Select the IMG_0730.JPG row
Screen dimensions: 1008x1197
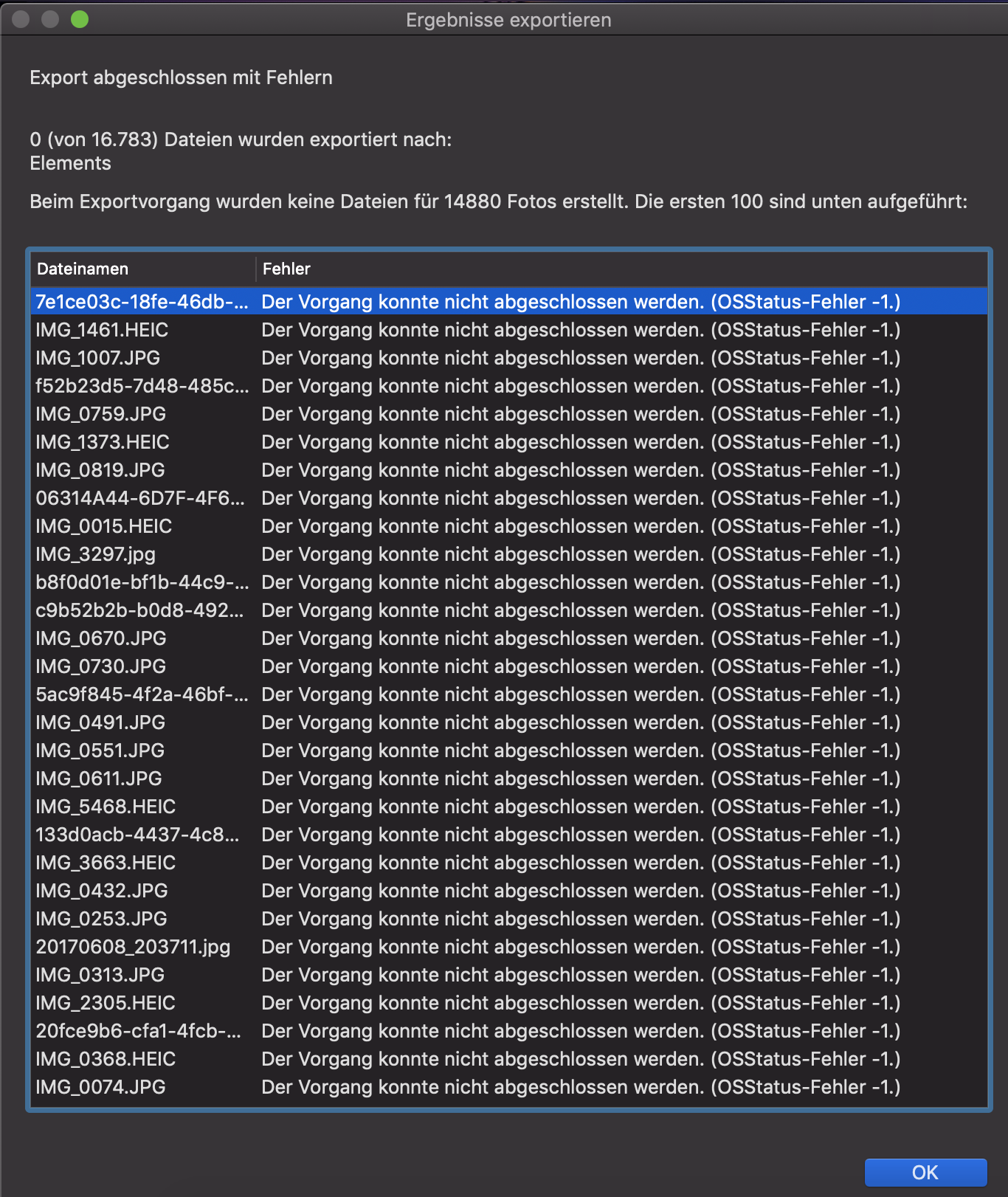coord(101,666)
